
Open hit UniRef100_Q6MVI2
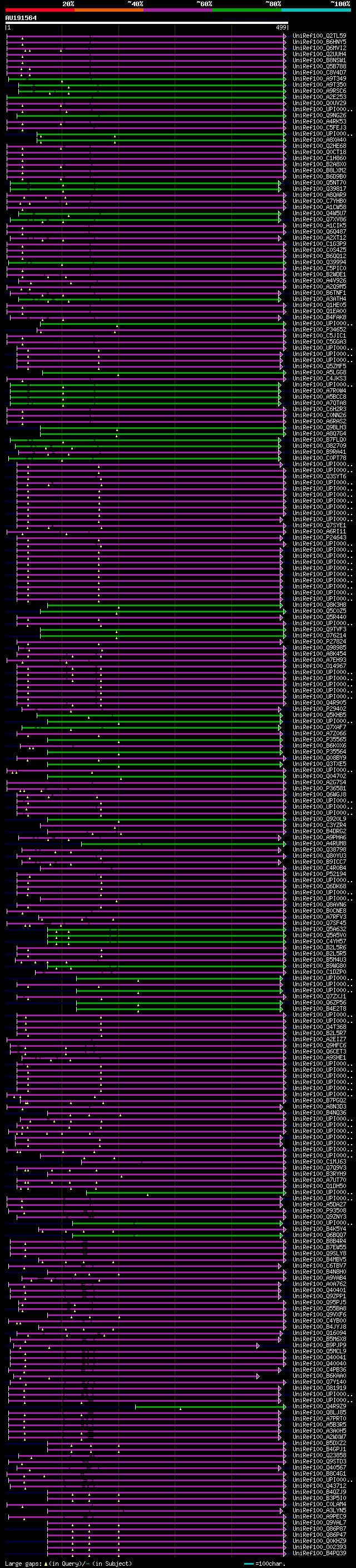click(x=319, y=48)
